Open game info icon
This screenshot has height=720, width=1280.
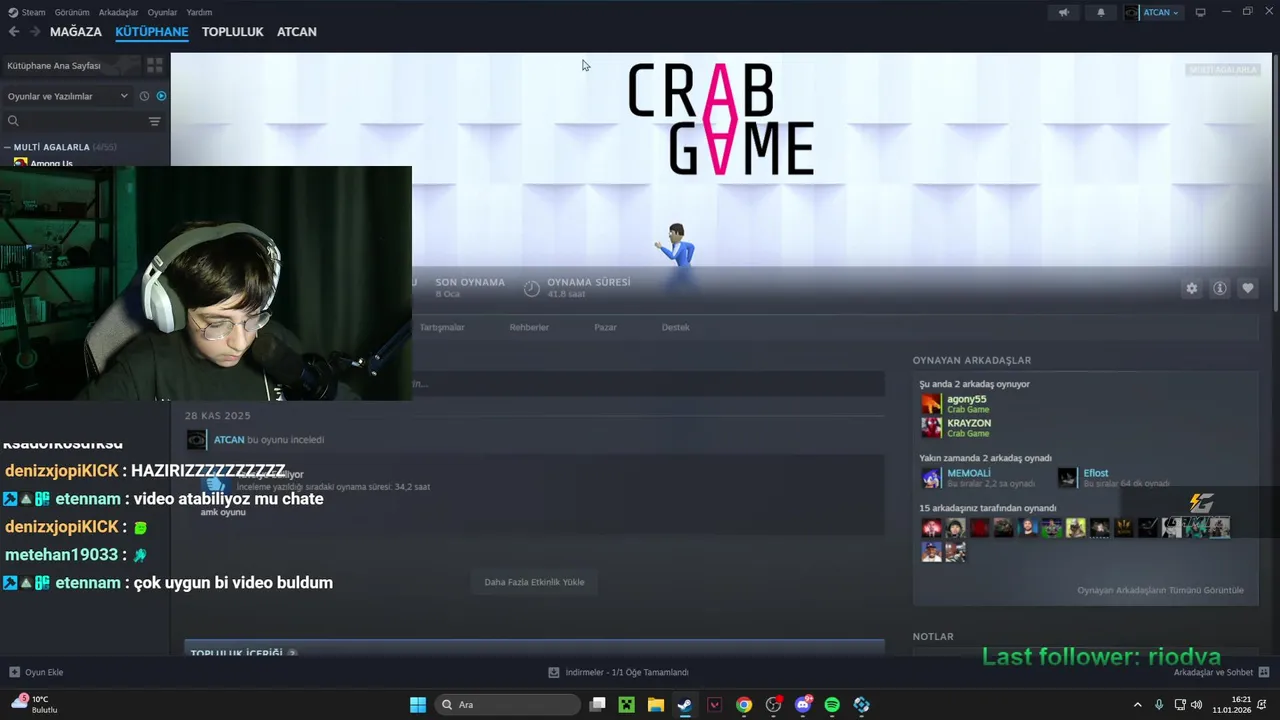[x=1220, y=288]
